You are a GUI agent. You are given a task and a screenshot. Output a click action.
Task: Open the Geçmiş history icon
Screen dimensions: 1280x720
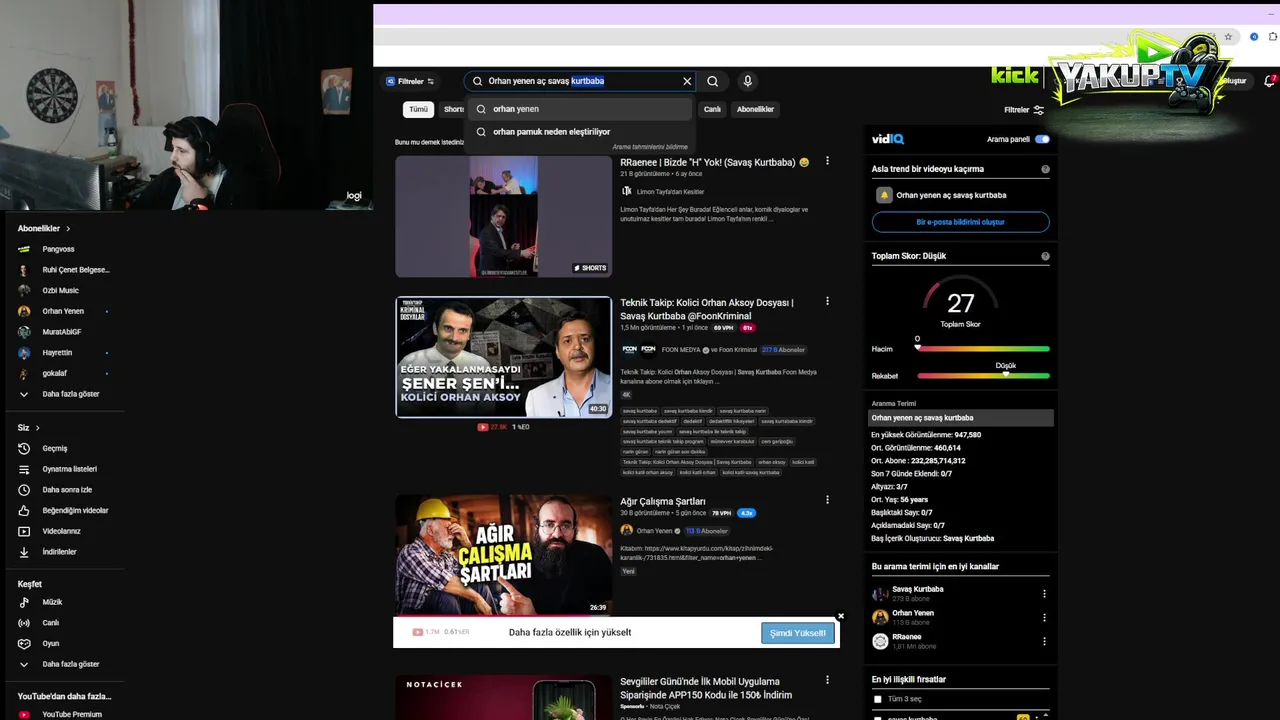coord(24,449)
